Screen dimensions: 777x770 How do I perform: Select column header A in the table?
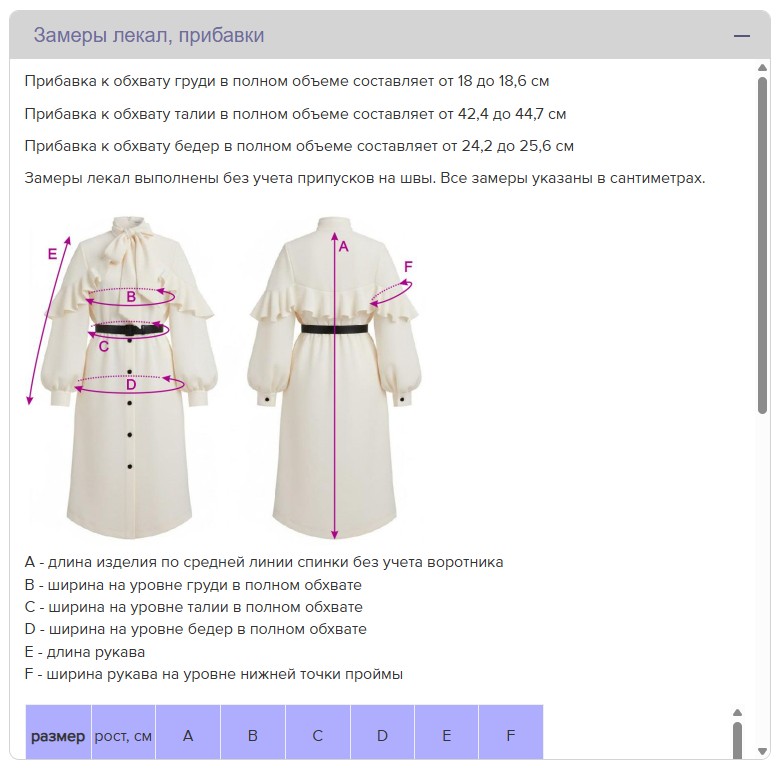pos(188,736)
